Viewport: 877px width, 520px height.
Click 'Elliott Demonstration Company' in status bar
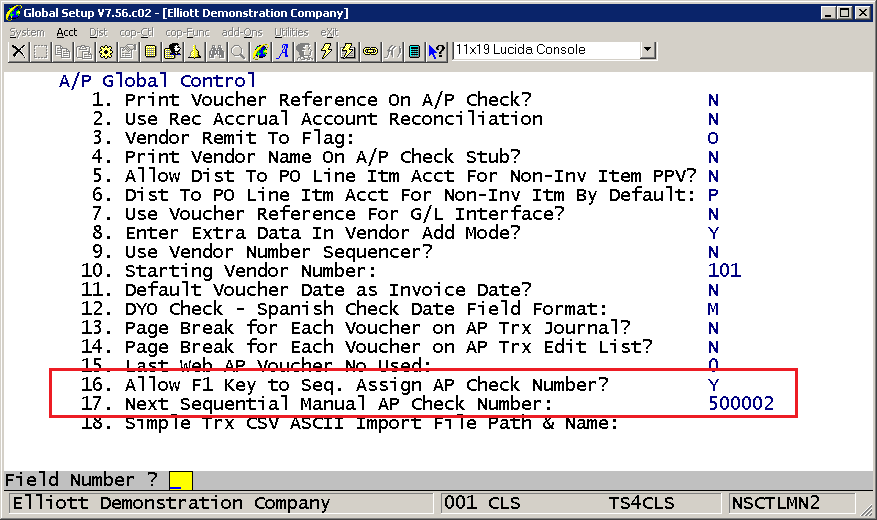171,503
